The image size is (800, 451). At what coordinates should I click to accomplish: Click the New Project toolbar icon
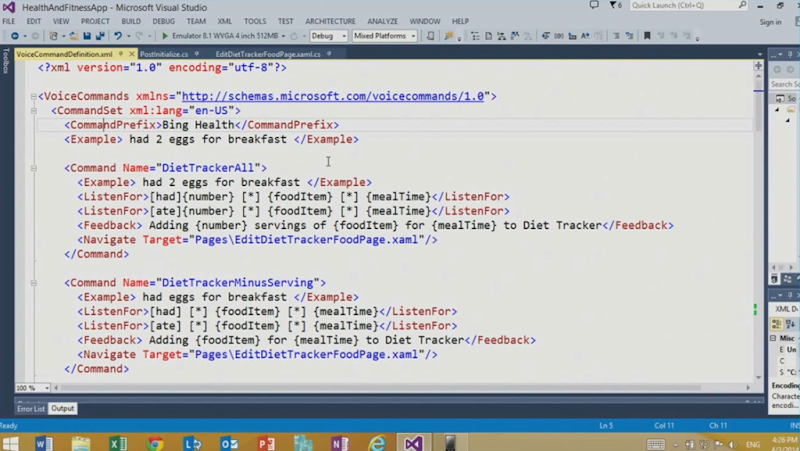click(x=53, y=36)
